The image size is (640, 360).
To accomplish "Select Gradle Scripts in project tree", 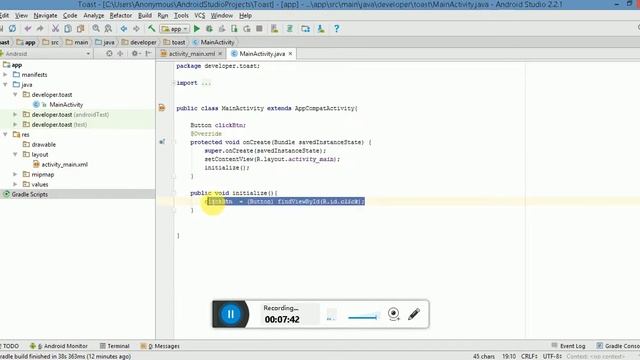I will [29, 194].
